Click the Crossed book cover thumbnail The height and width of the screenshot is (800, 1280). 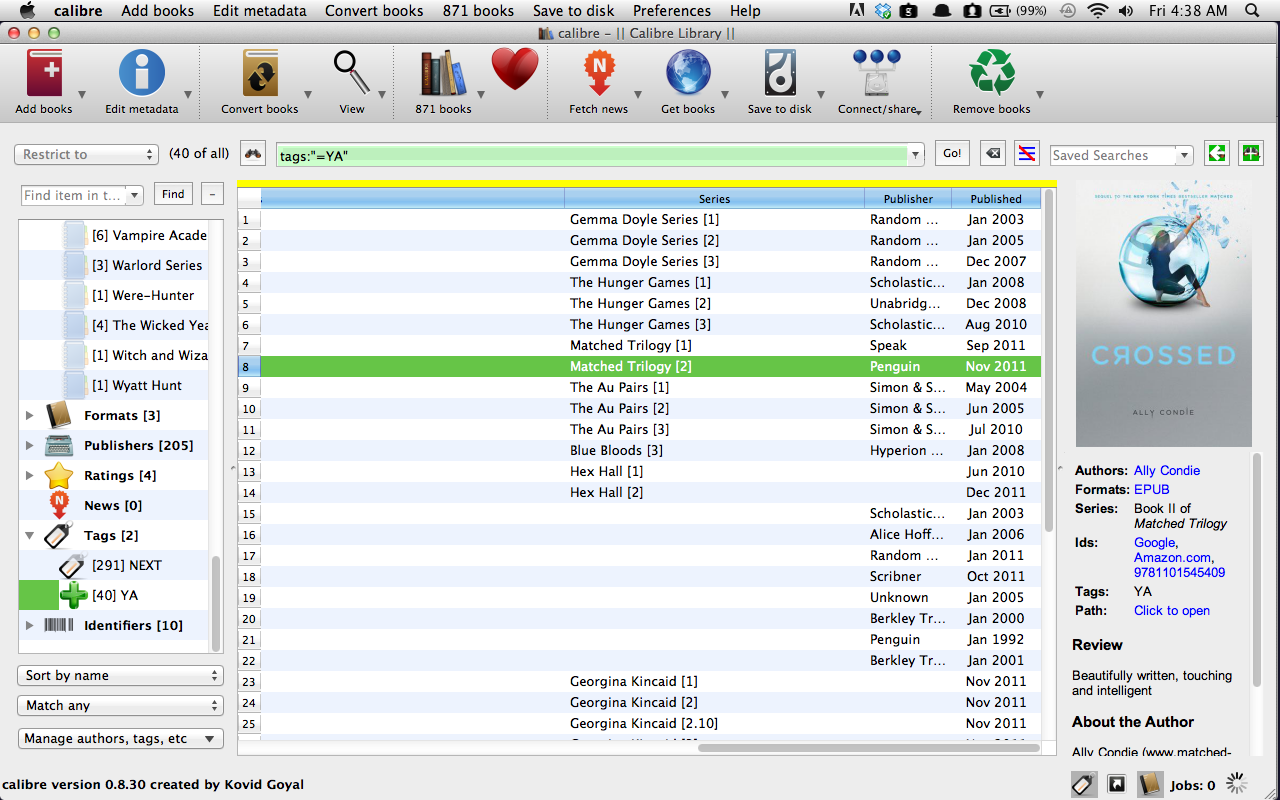pos(1163,314)
